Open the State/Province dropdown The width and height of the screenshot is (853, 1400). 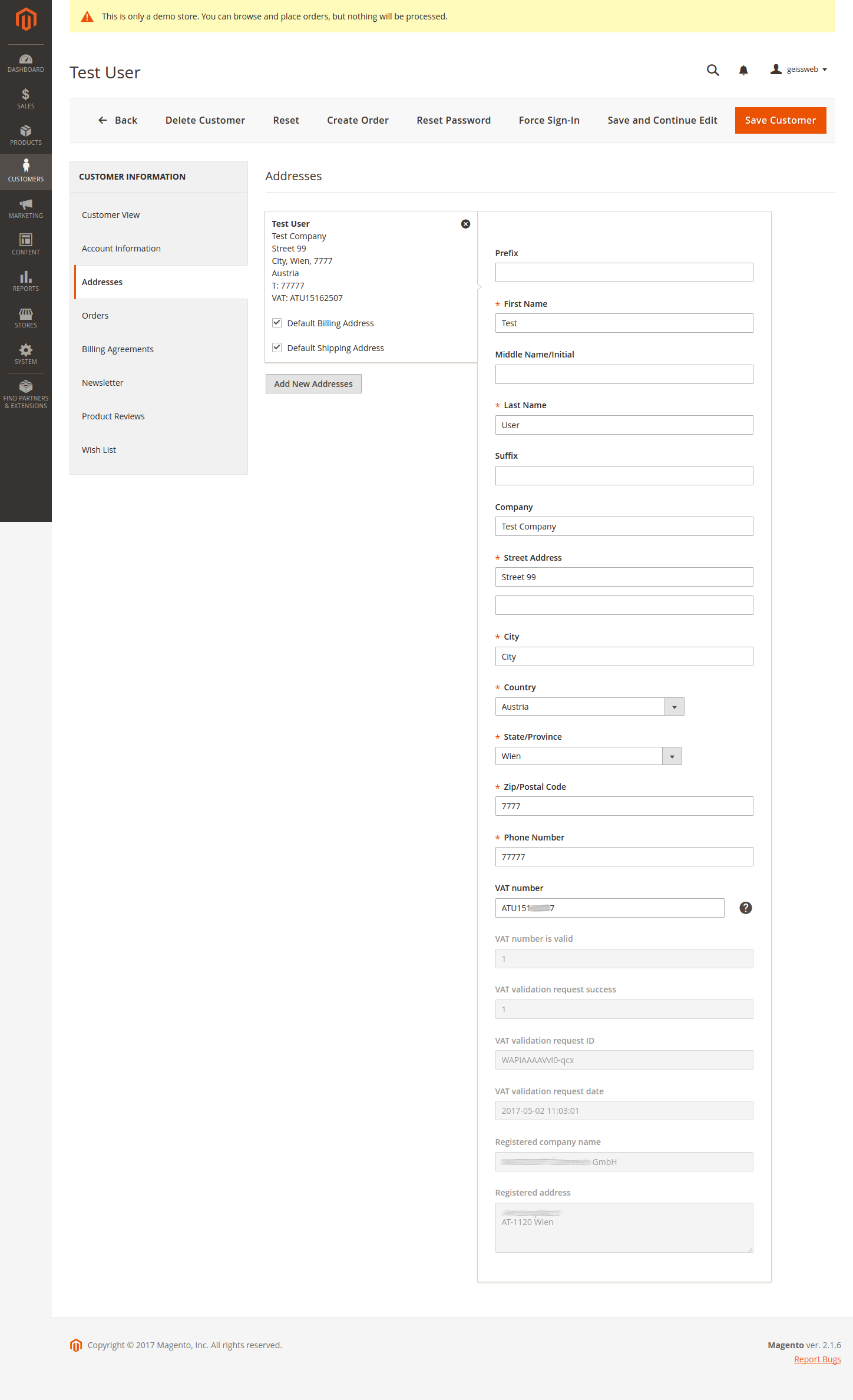pos(588,756)
